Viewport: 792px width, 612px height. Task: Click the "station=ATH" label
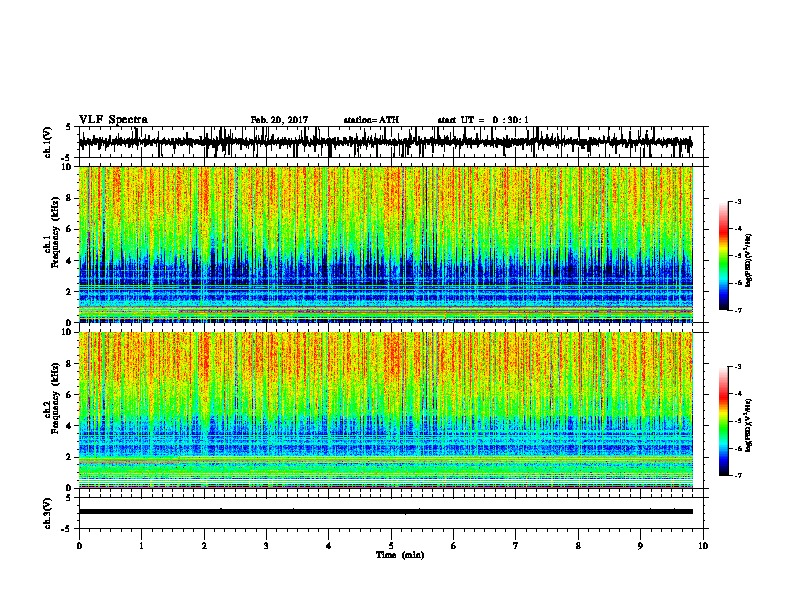371,120
